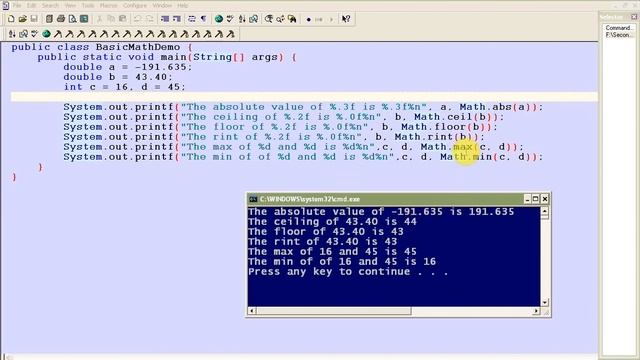Image resolution: width=640 pixels, height=360 pixels.
Task: Close the Selector panel
Action: [x=634, y=17]
